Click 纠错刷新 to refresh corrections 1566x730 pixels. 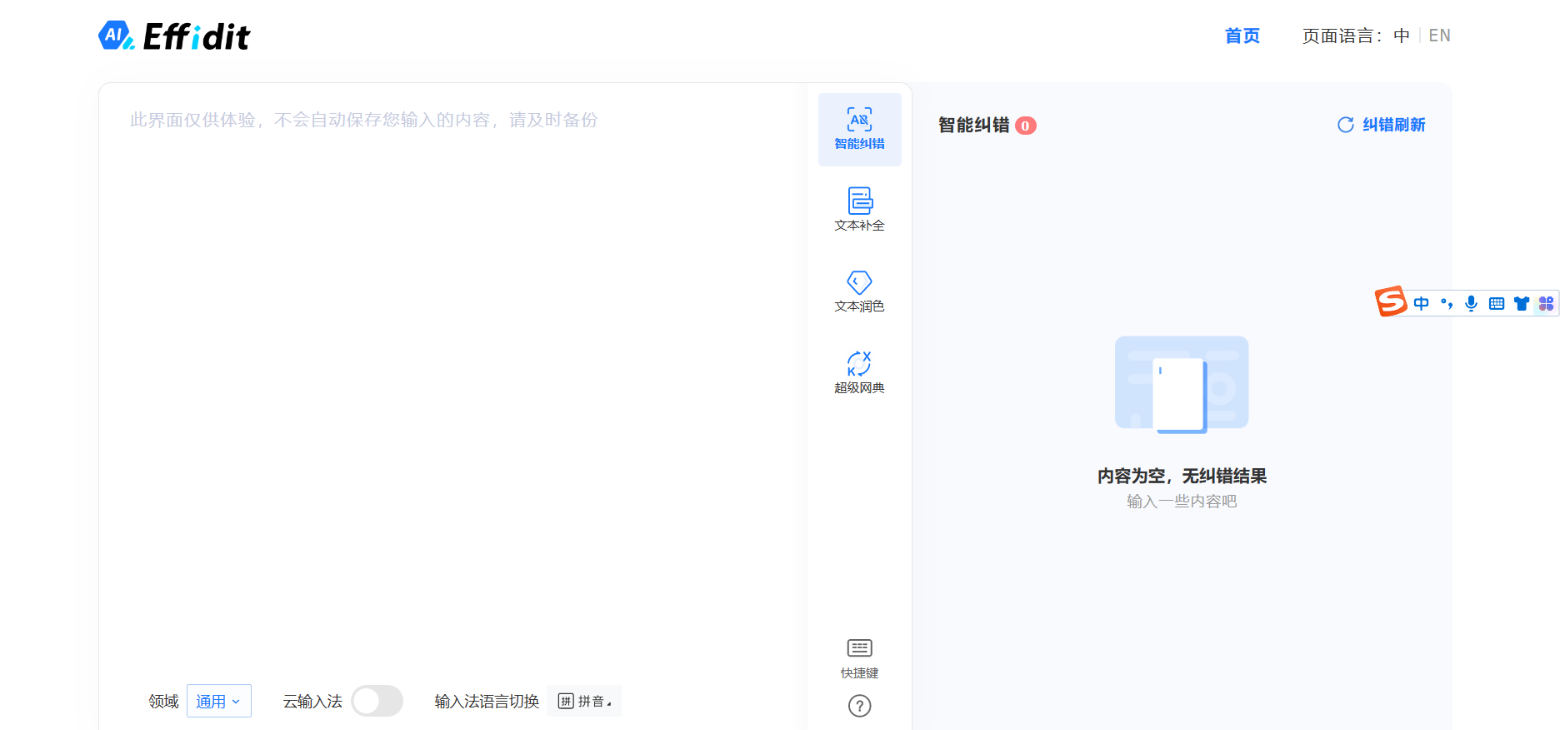(1391, 125)
